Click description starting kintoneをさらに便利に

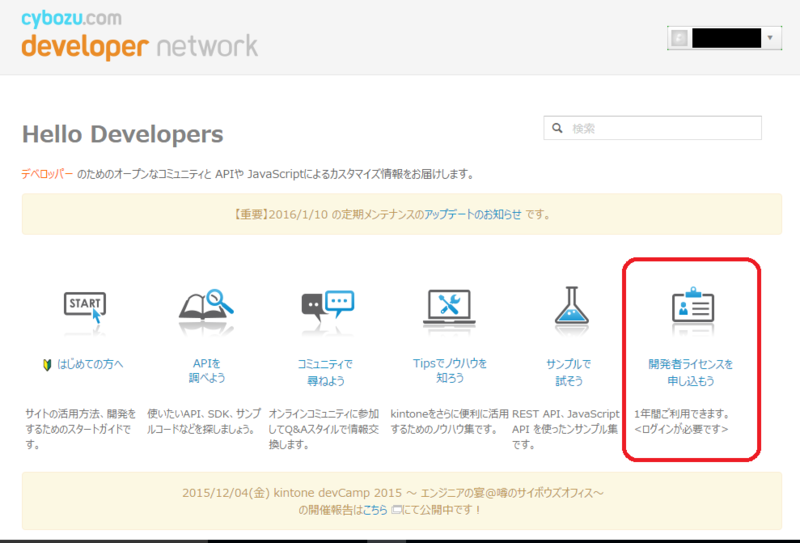coord(449,422)
